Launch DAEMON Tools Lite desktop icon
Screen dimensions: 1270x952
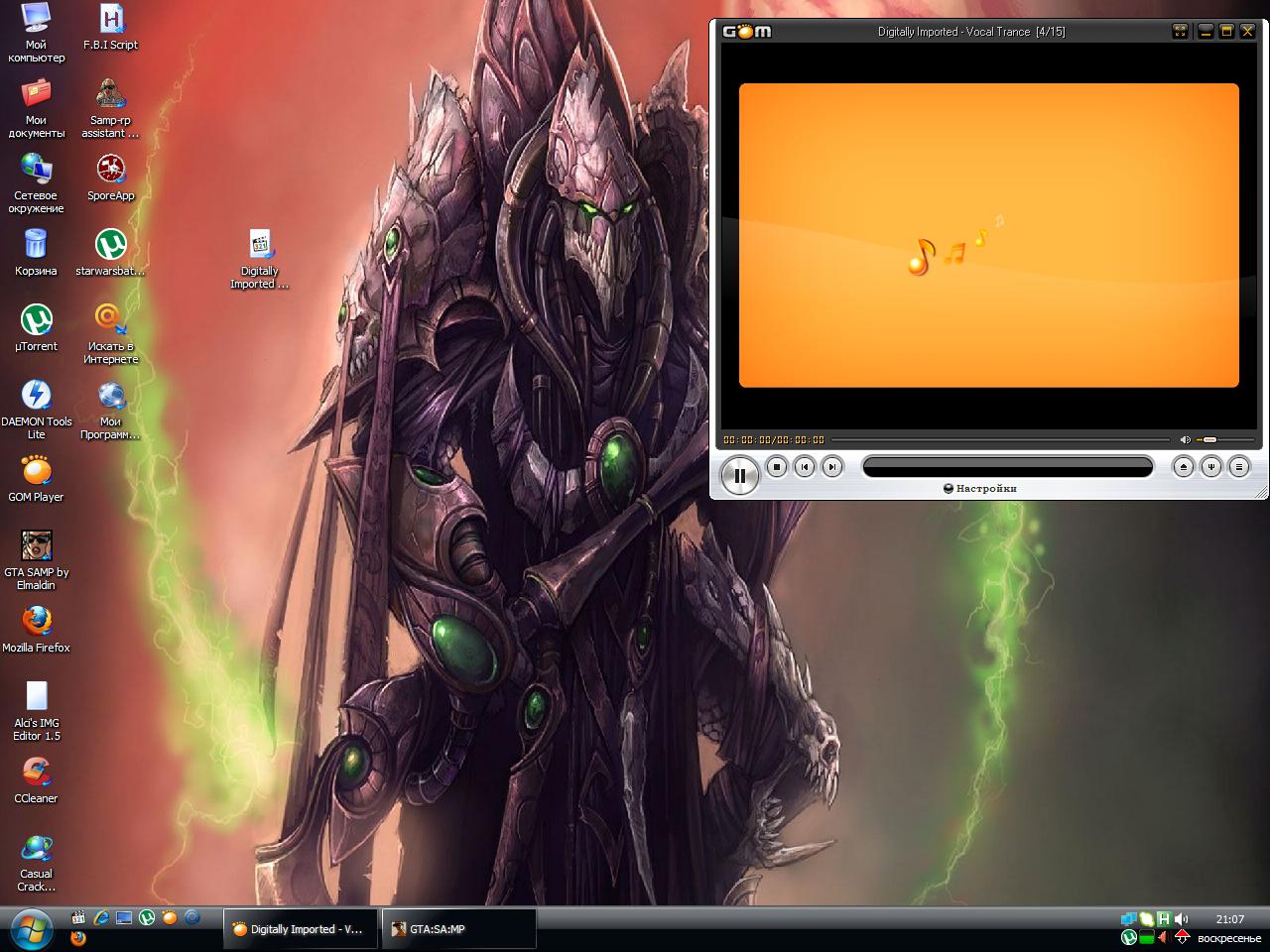coord(36,409)
